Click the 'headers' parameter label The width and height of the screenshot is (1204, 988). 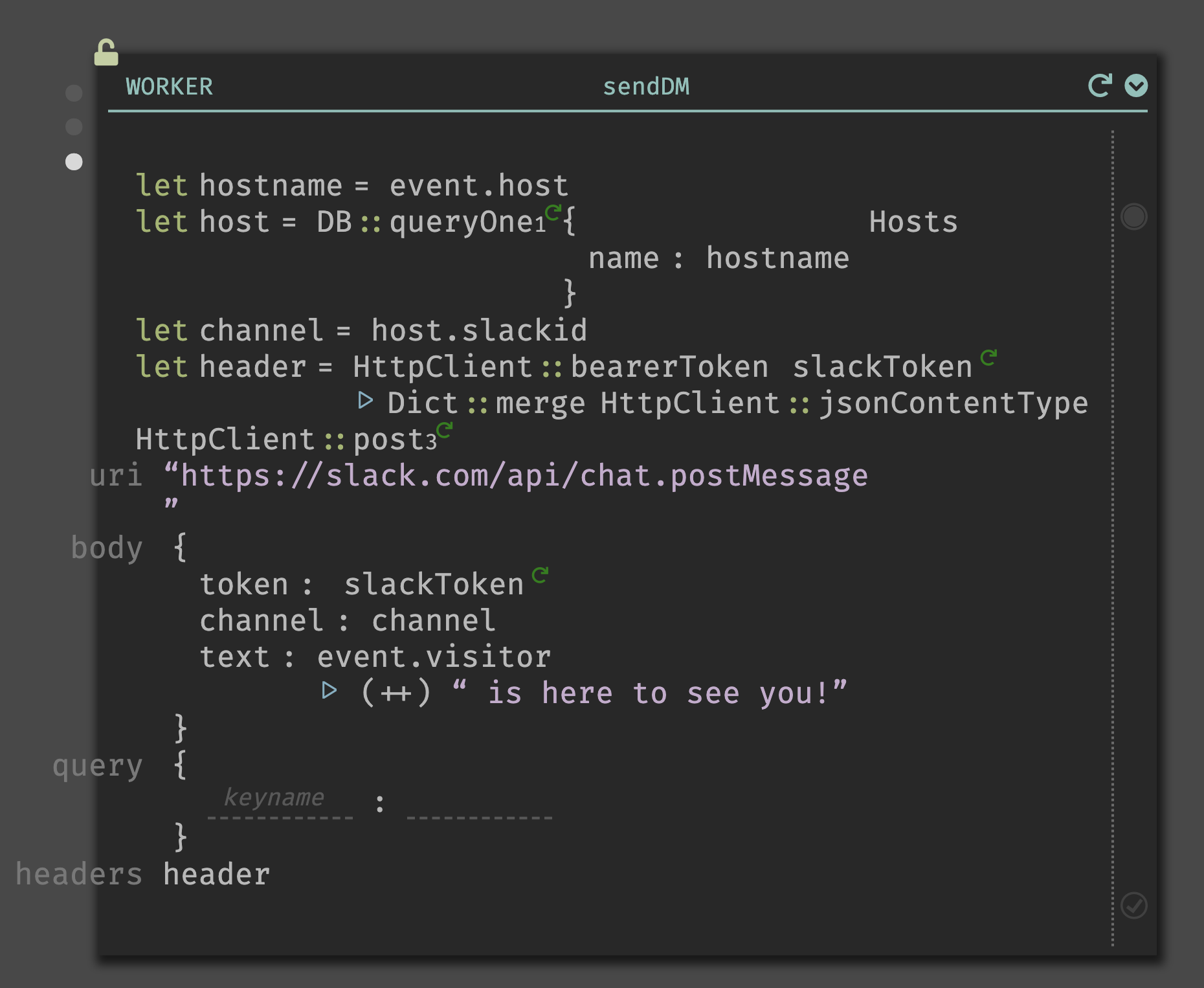pos(79,875)
